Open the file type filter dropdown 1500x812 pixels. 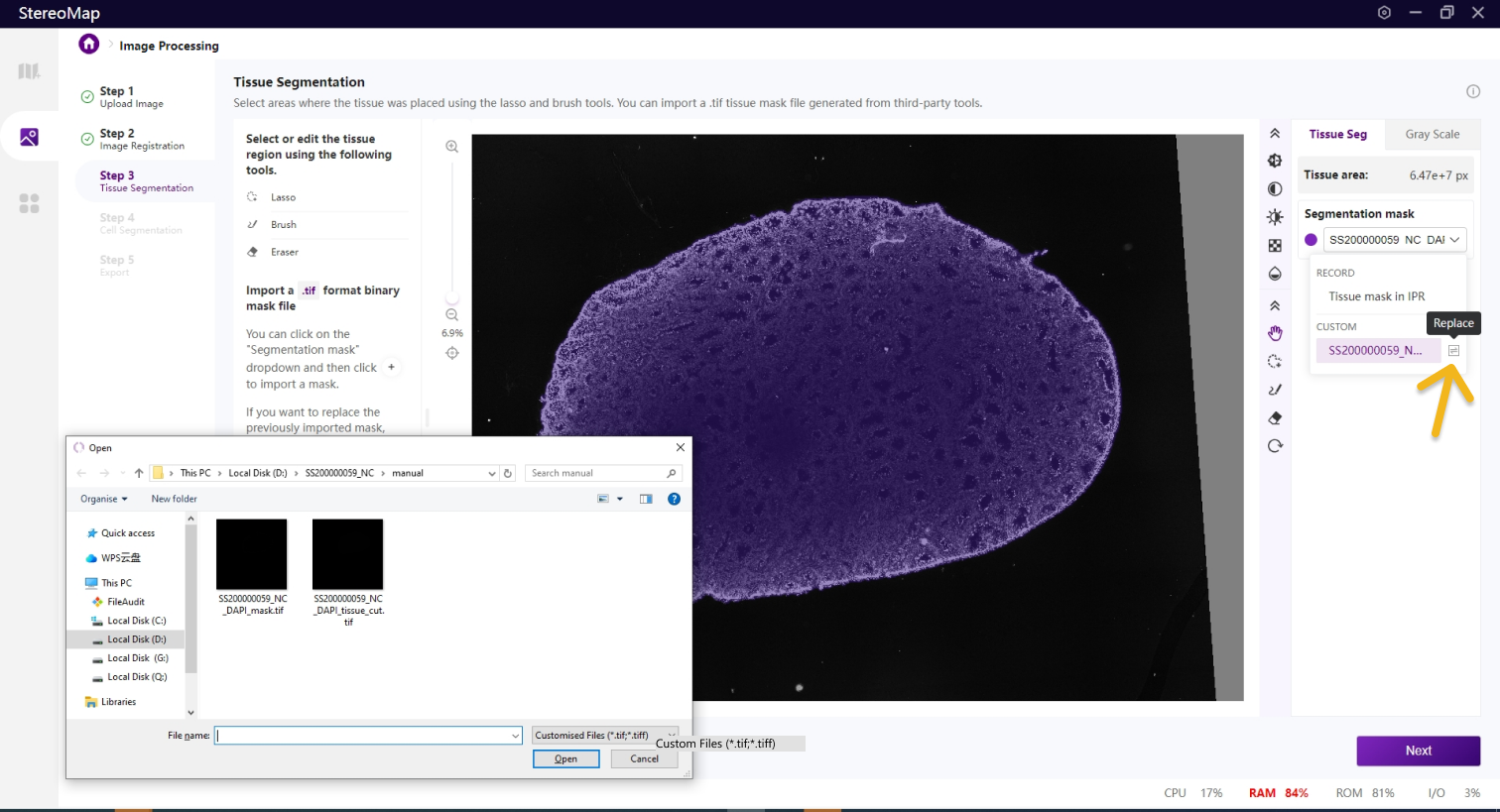[605, 735]
